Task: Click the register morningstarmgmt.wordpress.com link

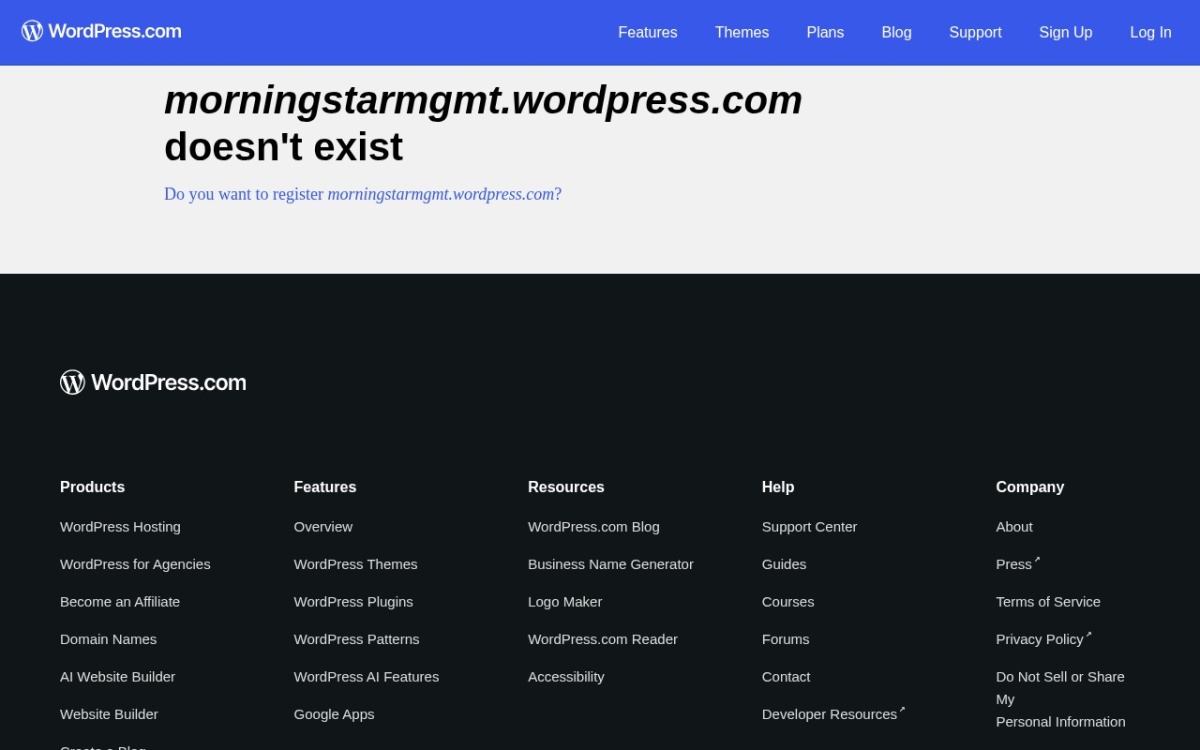Action: pos(363,194)
